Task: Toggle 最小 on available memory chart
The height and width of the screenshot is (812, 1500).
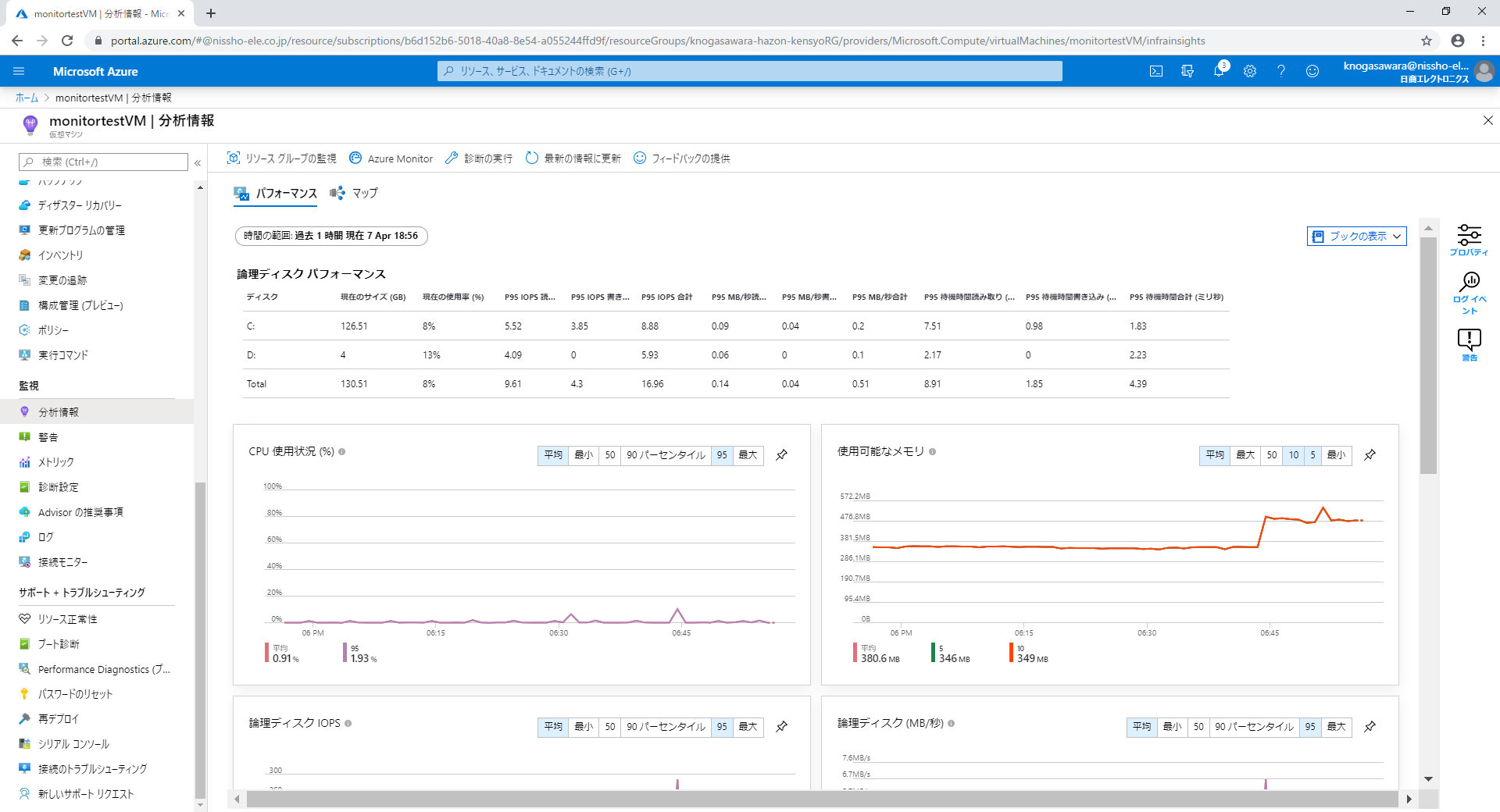Action: click(x=1336, y=455)
